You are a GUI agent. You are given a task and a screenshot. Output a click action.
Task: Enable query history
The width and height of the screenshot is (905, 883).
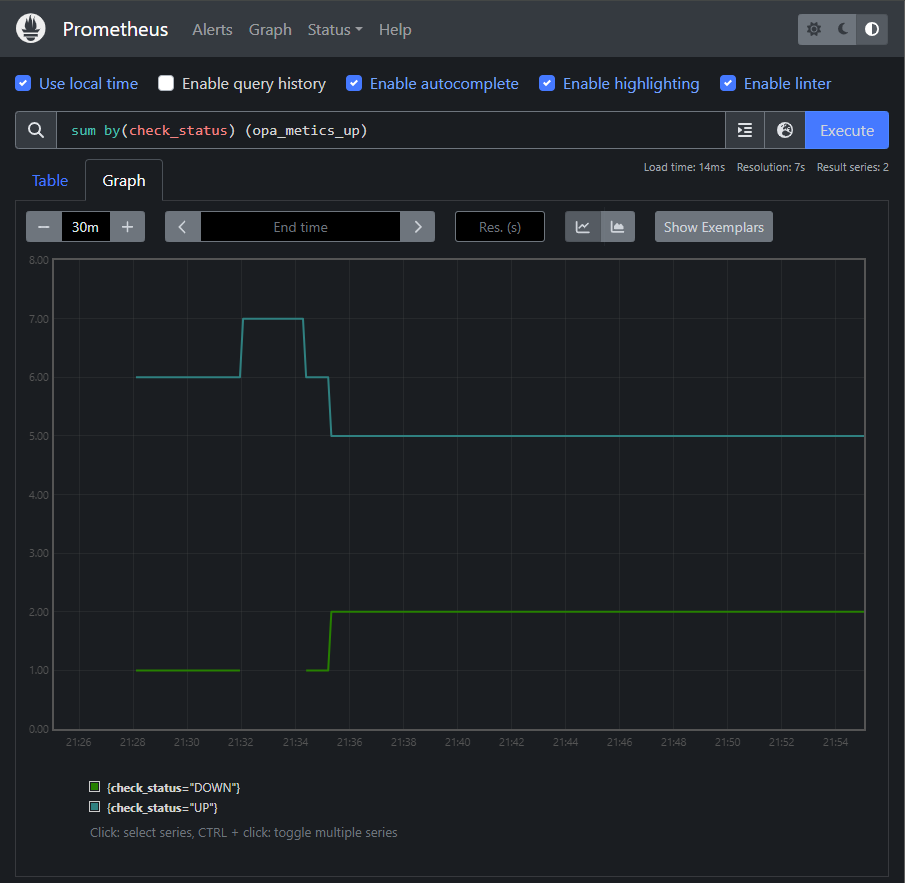click(166, 84)
